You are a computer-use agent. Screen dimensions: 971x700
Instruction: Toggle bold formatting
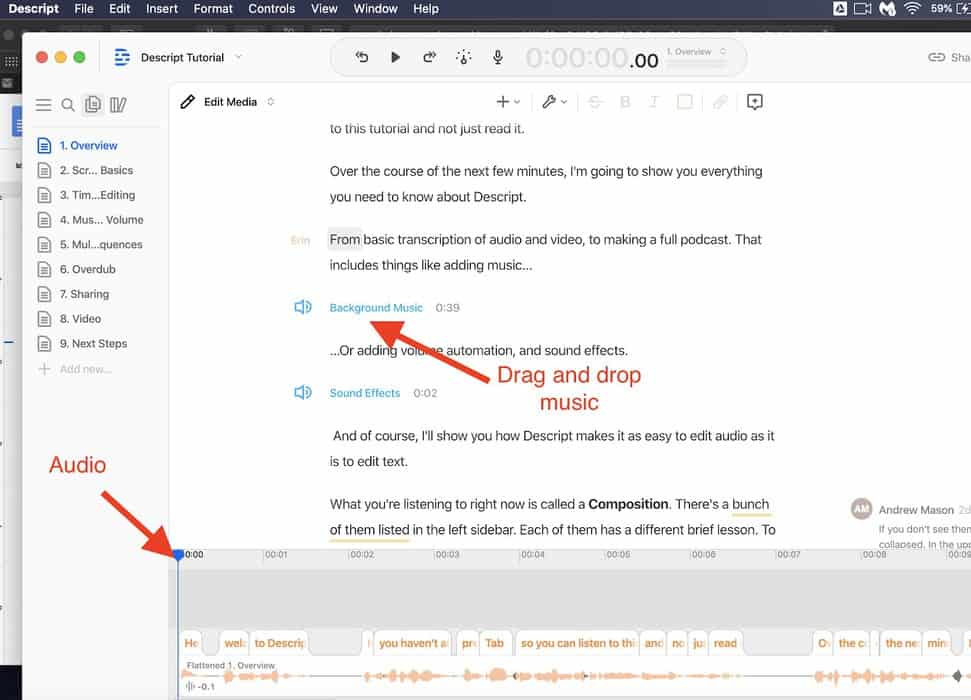pyautogui.click(x=625, y=102)
